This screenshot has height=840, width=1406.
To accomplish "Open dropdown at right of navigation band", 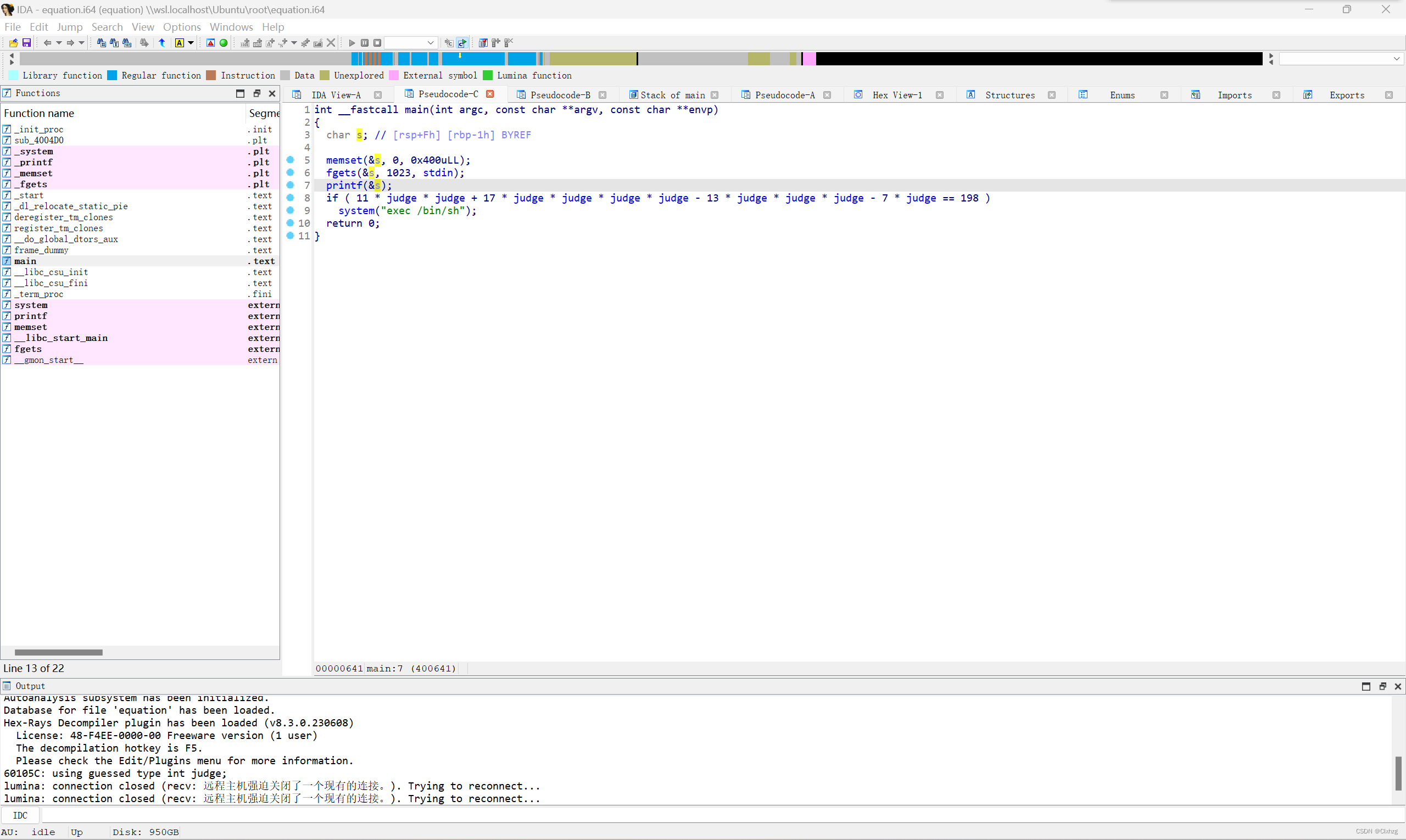I will (x=1396, y=59).
